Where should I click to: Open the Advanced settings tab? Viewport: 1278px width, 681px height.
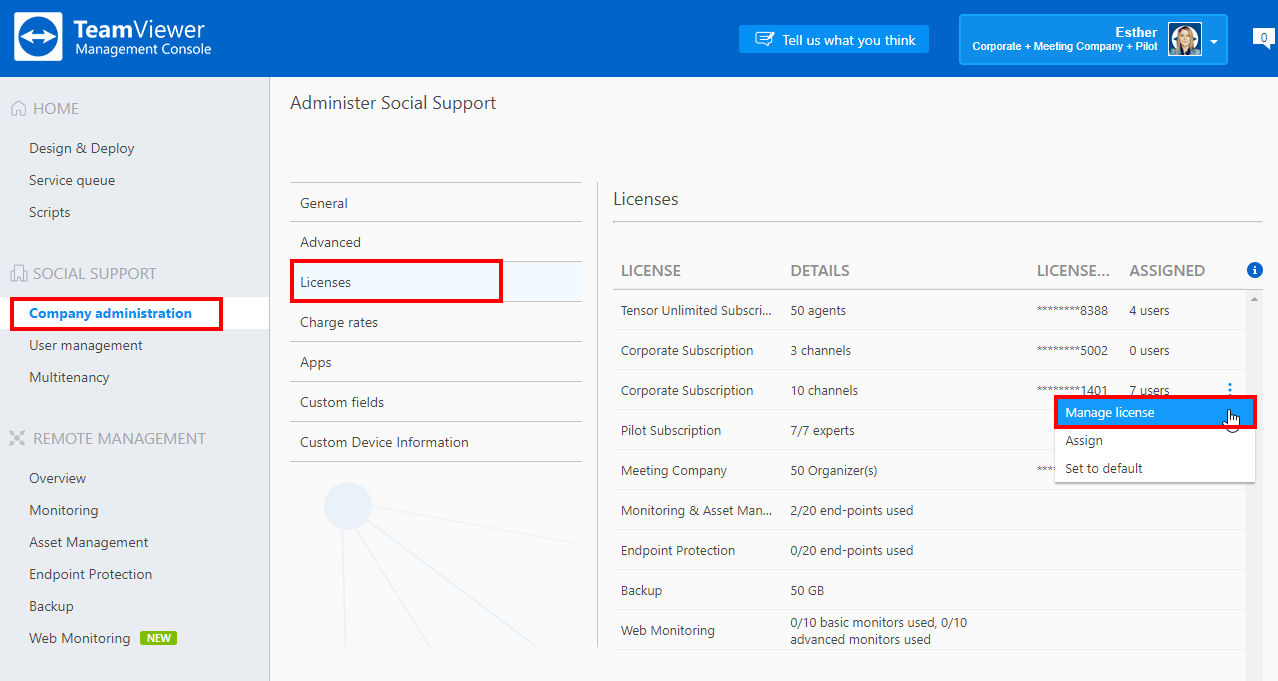point(436,242)
